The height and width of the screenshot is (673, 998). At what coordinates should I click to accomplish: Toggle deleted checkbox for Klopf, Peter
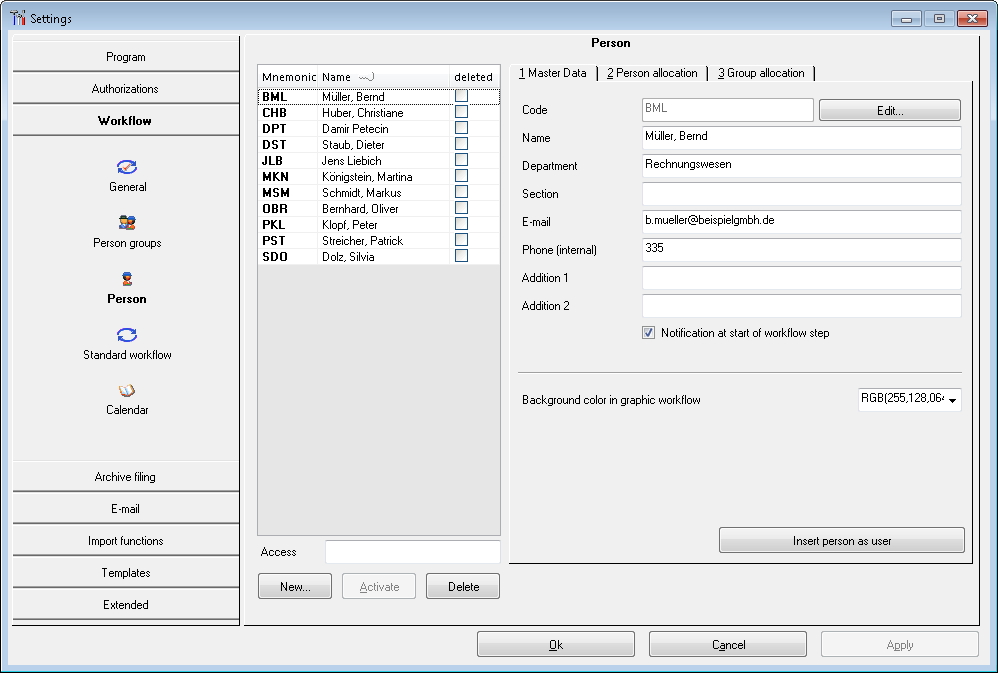(x=461, y=224)
